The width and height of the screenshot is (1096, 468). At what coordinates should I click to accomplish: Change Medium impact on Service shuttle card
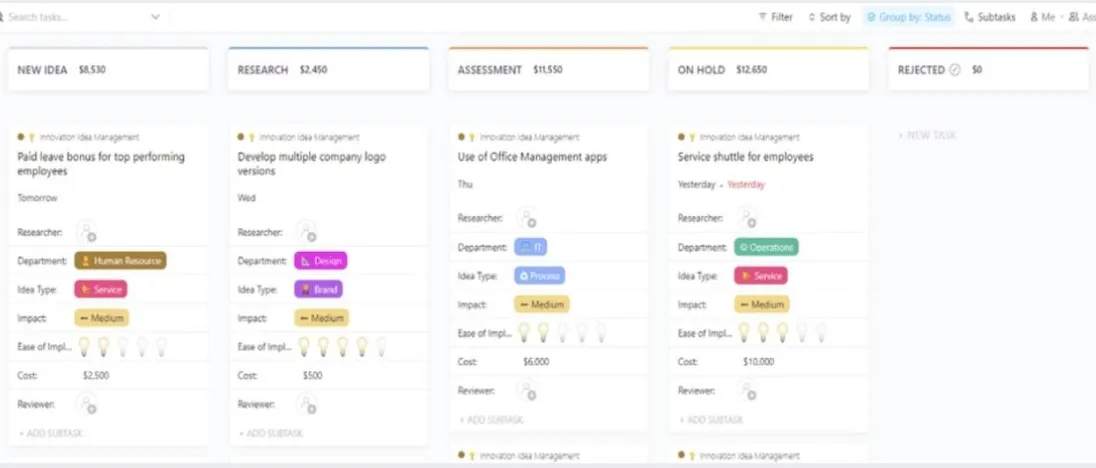click(762, 304)
